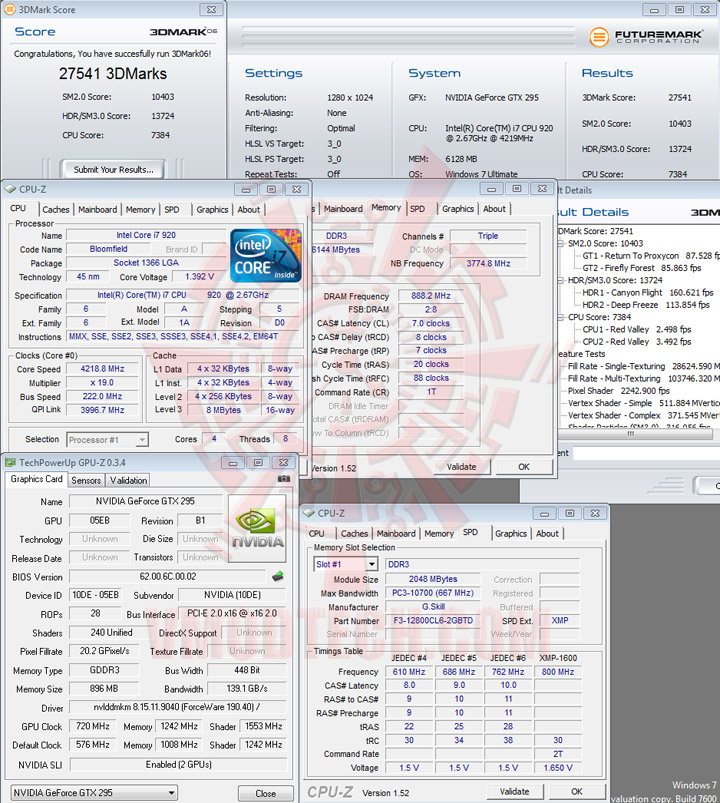Open Graphics tab in CPU-Z CPU window
720x803 pixels.
pos(212,209)
